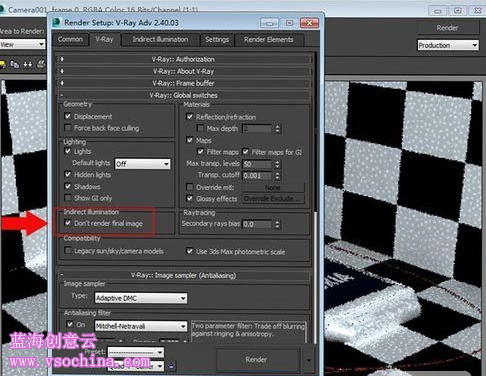Click Override Exclude button

coord(273,199)
